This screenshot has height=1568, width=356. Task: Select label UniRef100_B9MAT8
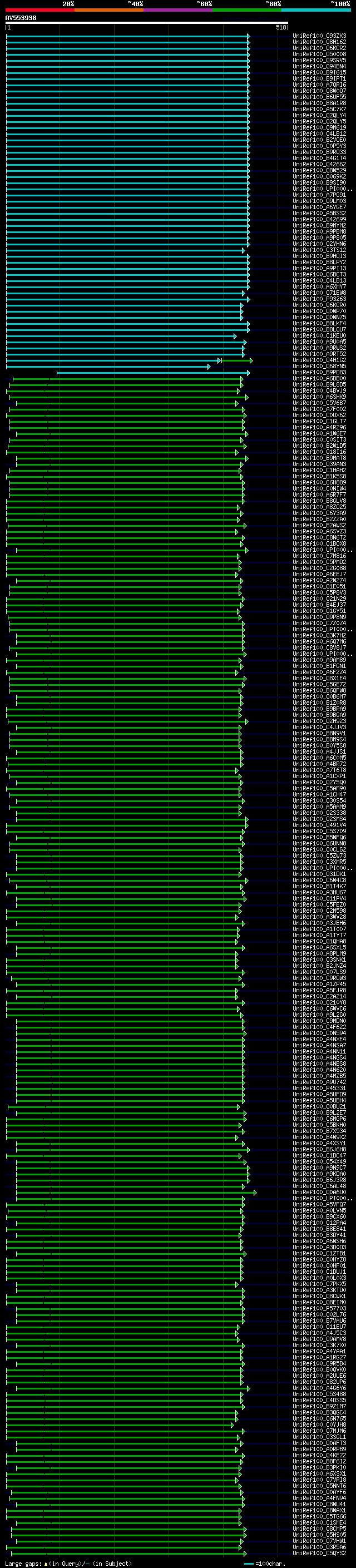pos(319,458)
